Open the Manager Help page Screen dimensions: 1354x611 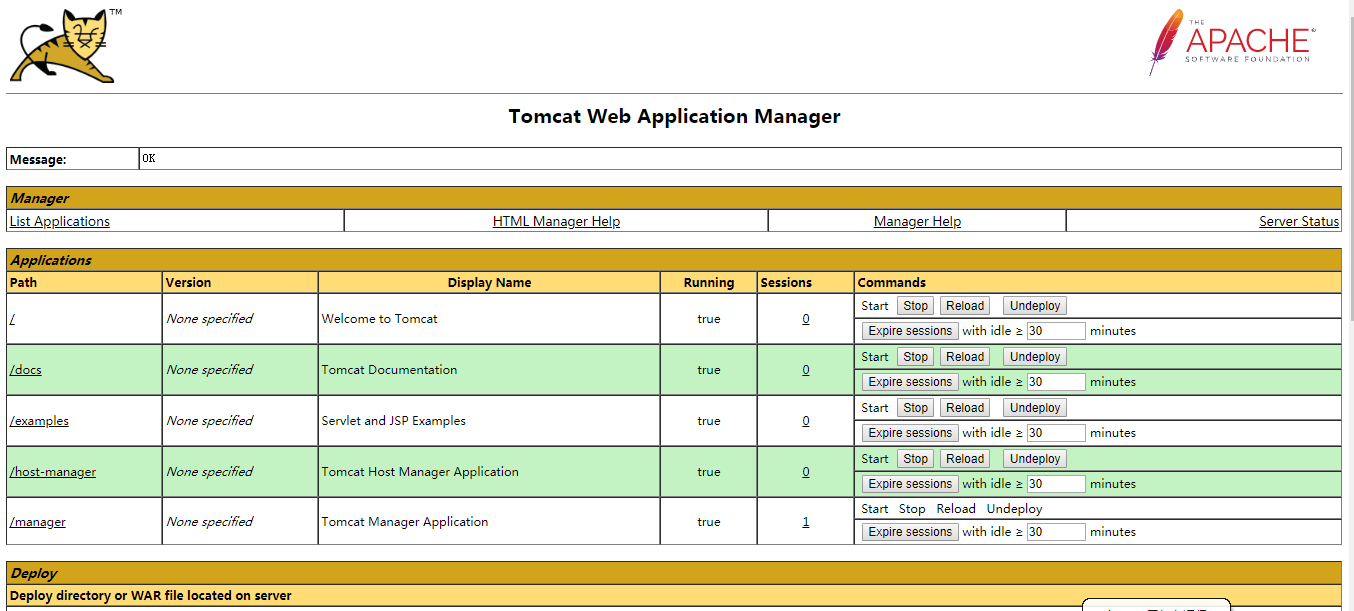click(916, 221)
